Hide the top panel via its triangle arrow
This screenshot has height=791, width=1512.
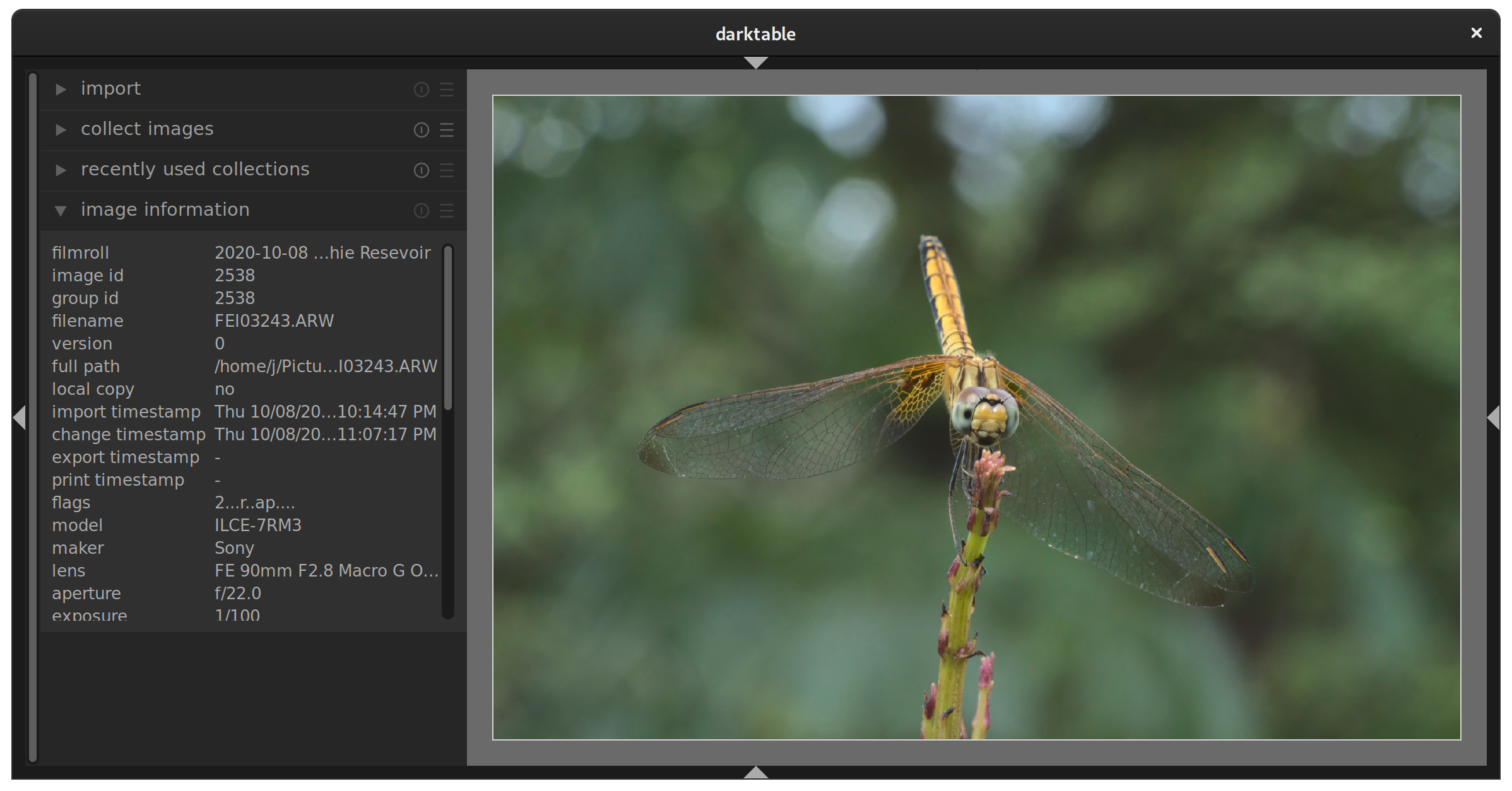[755, 62]
